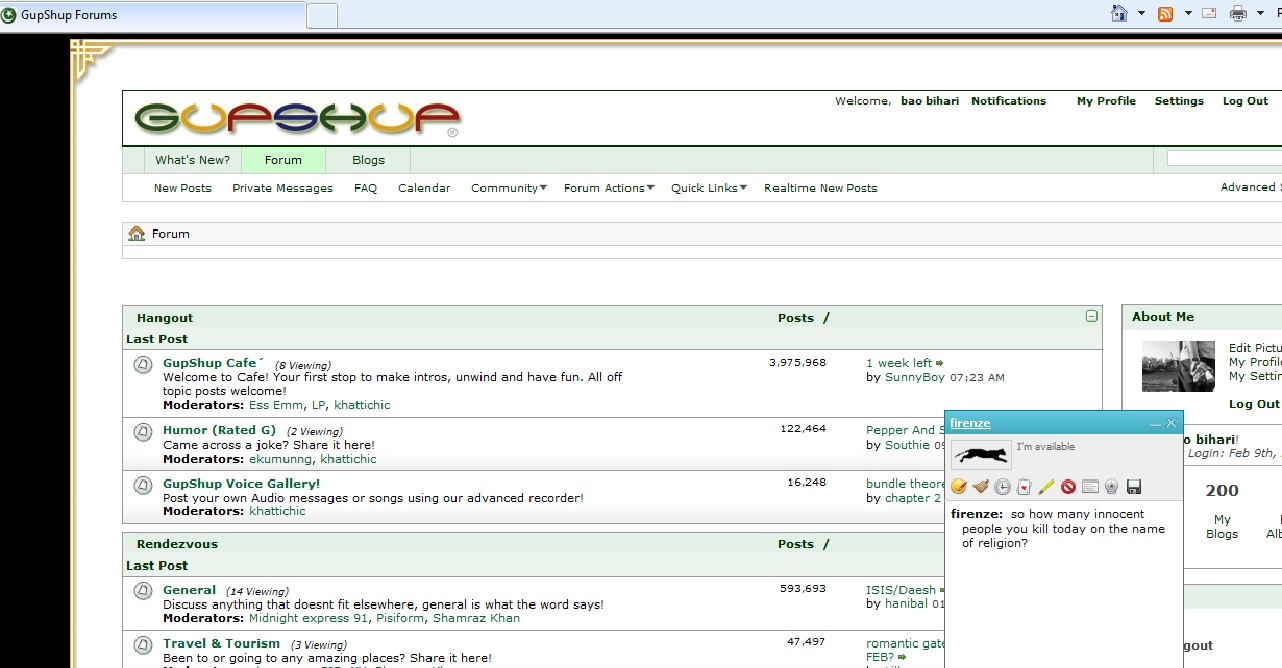Click the search input field

1223,158
